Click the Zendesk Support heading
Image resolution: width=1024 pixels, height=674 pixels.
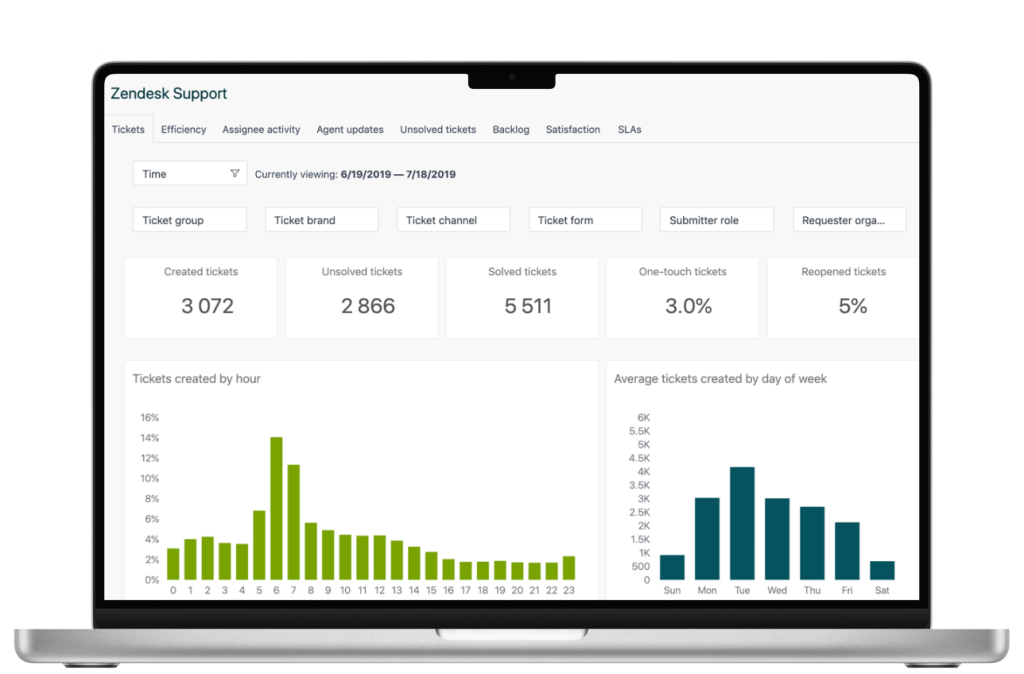click(168, 93)
